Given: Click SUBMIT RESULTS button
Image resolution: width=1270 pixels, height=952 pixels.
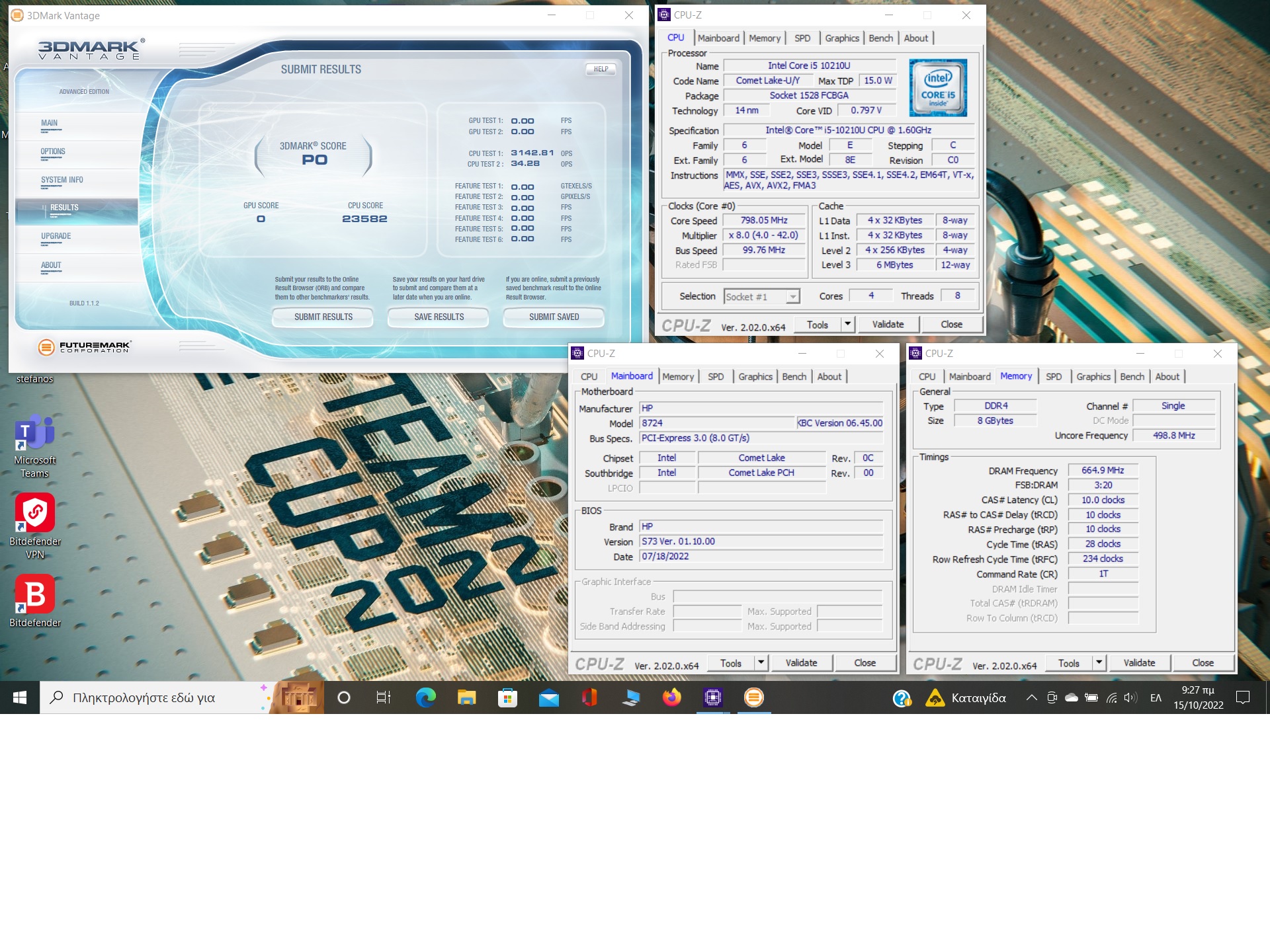Looking at the screenshot, I should [323, 317].
